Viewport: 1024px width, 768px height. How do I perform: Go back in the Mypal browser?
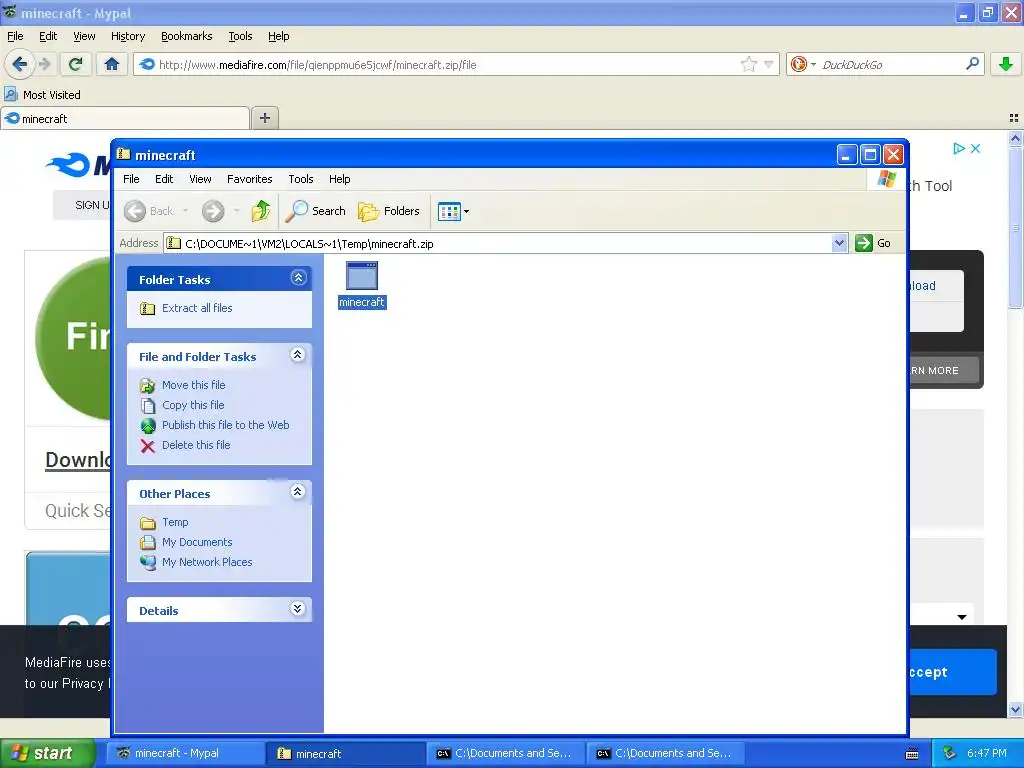click(20, 64)
